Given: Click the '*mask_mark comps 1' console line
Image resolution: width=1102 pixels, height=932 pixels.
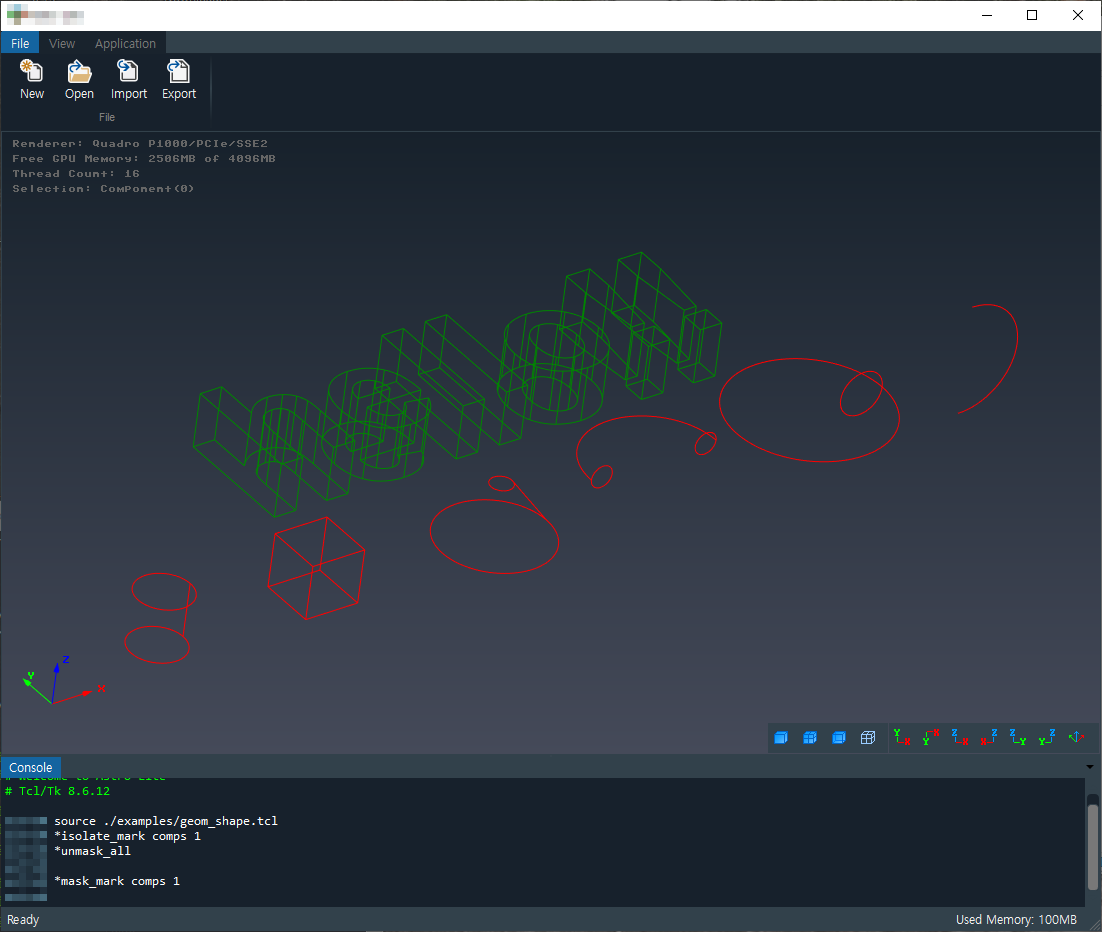Looking at the screenshot, I should (117, 881).
